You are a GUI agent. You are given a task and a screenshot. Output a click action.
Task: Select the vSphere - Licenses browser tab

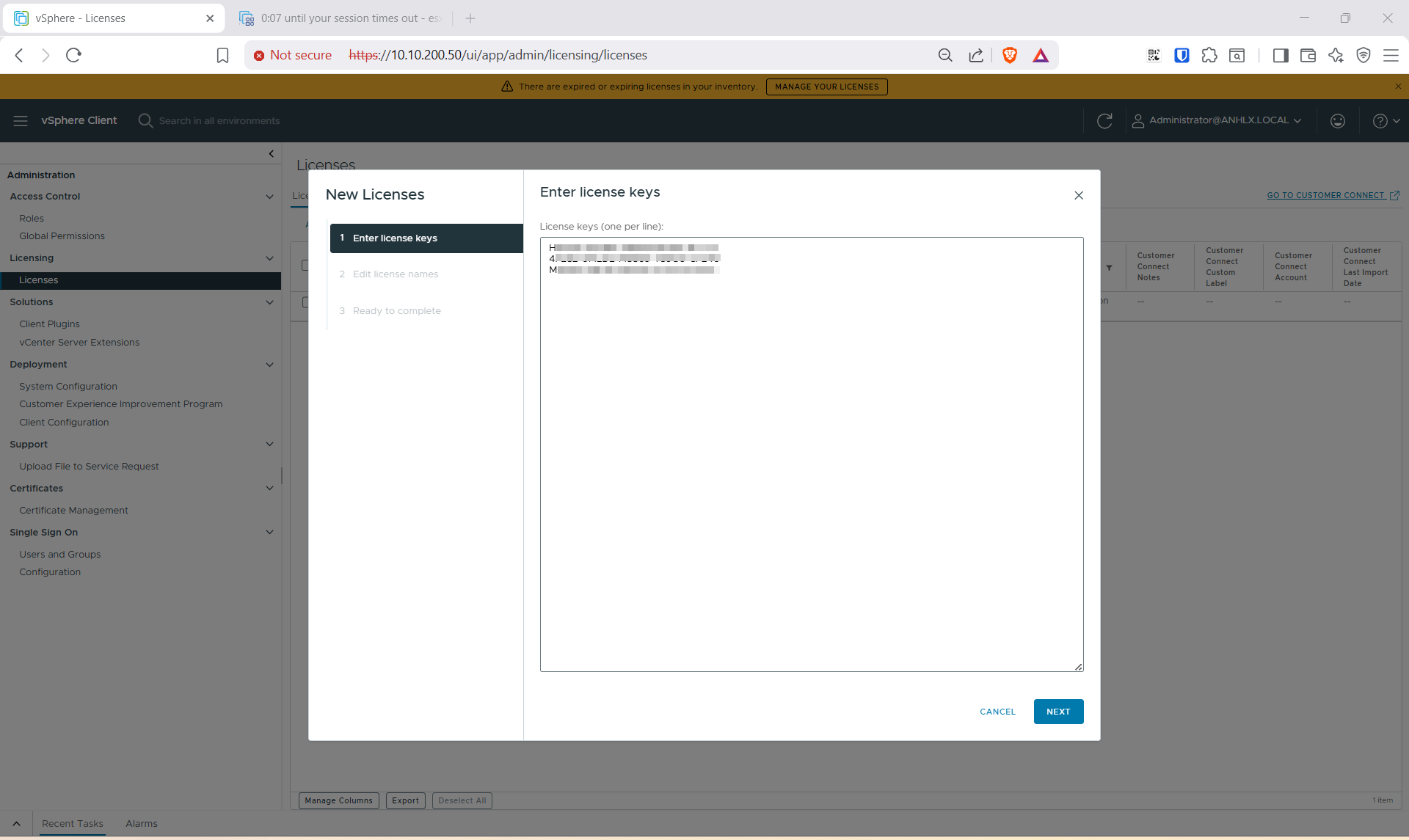click(x=114, y=18)
